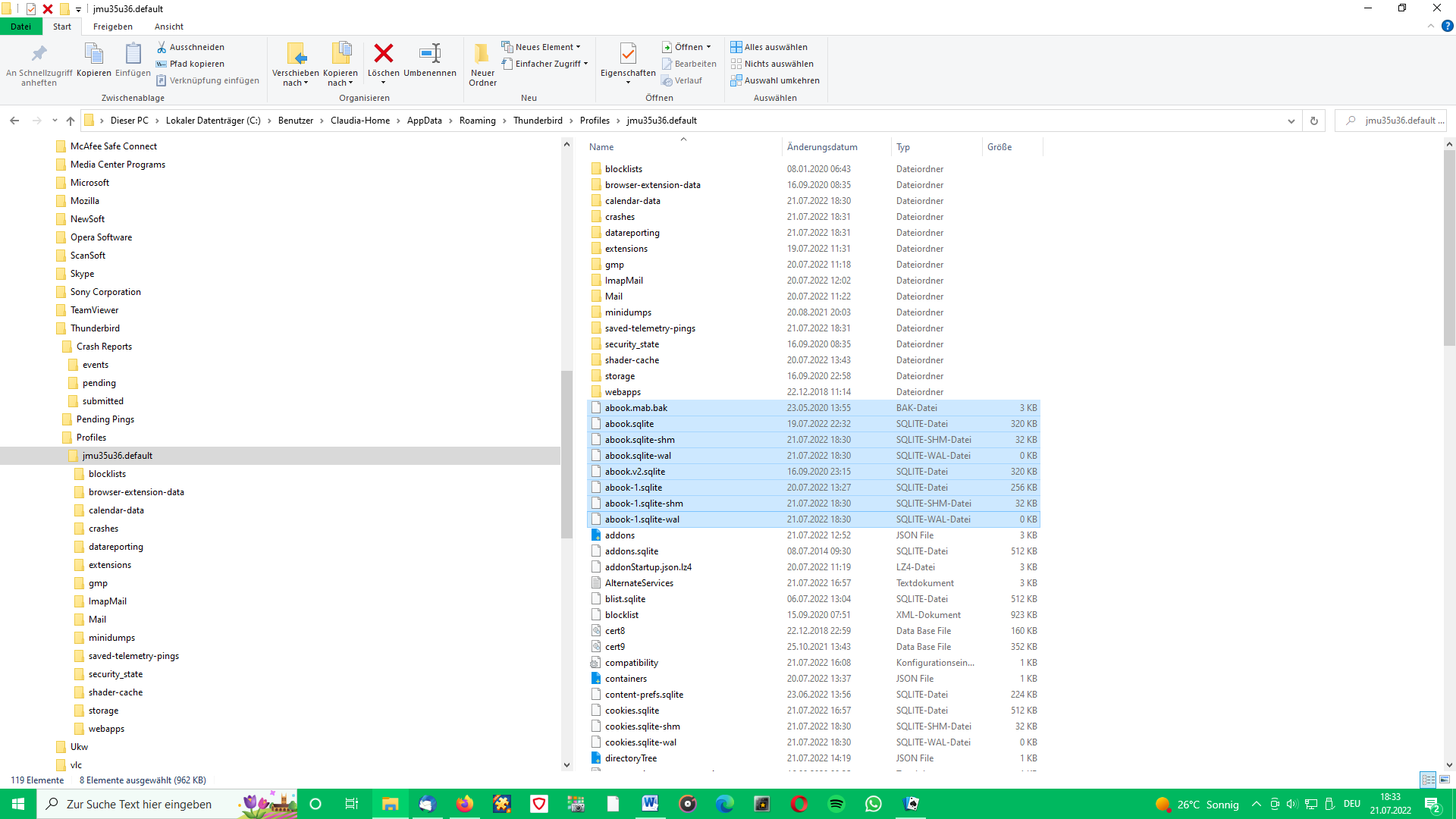This screenshot has height=819, width=1456.
Task: Click the refresh button beside address bar
Action: [x=1314, y=121]
